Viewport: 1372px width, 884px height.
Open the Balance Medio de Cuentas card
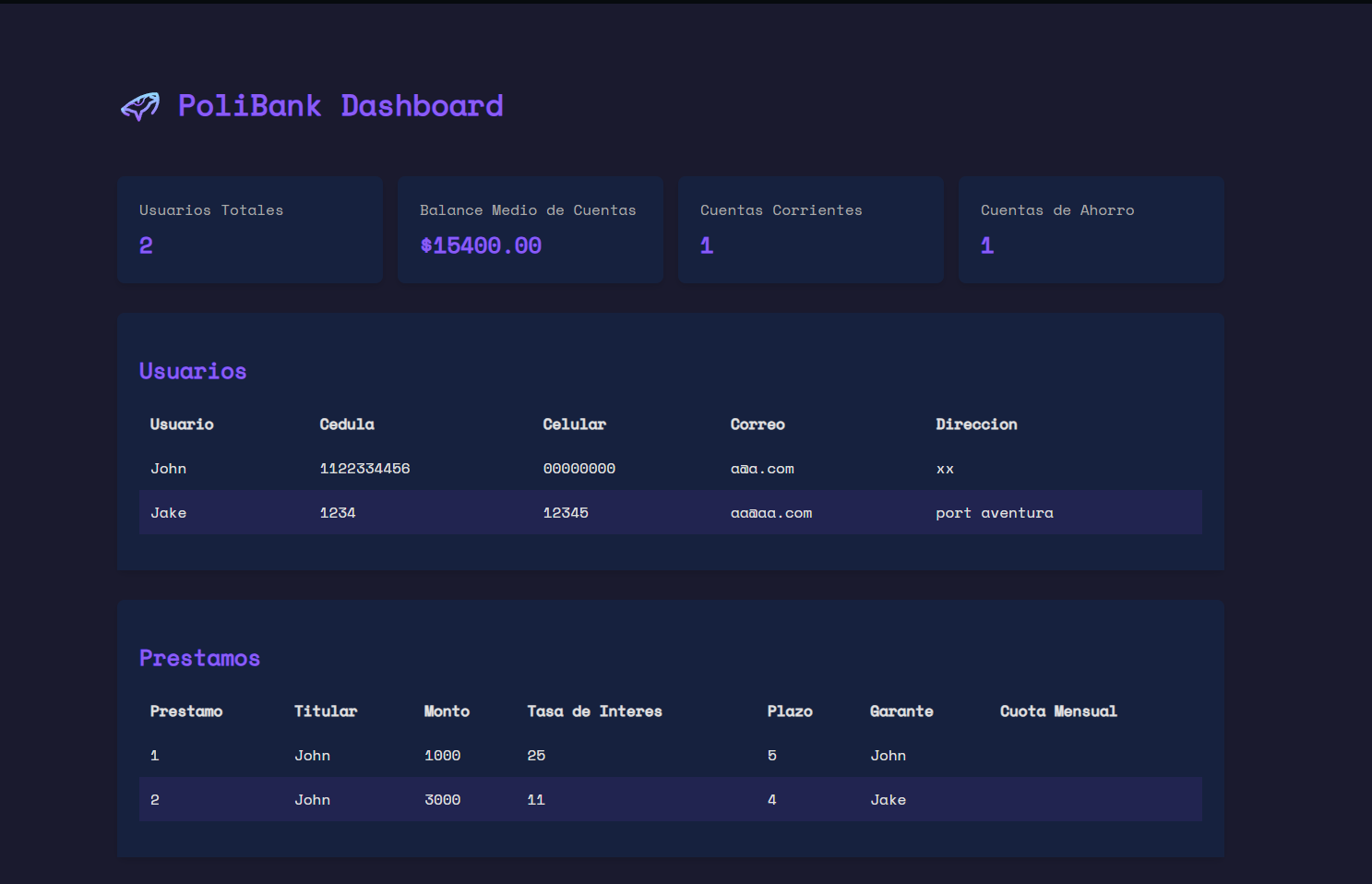pos(530,229)
